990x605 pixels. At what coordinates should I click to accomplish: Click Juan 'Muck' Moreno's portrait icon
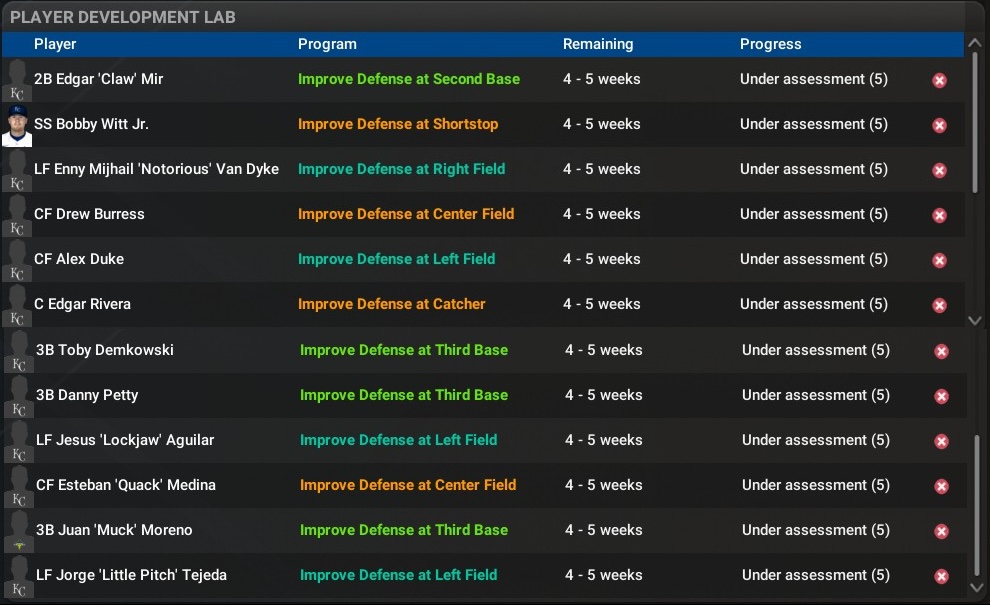[16, 530]
